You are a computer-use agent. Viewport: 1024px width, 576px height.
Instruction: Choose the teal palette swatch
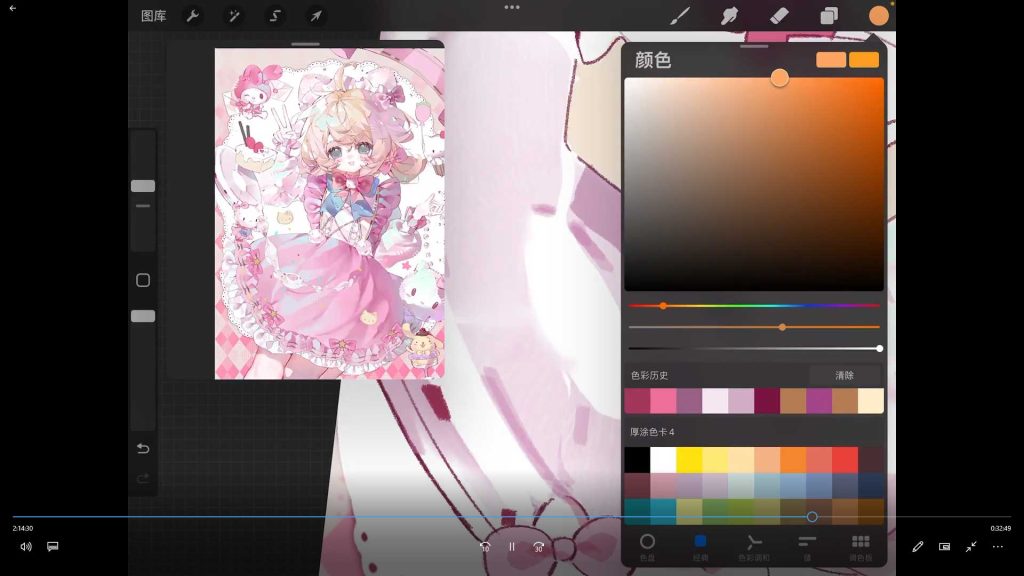point(637,511)
